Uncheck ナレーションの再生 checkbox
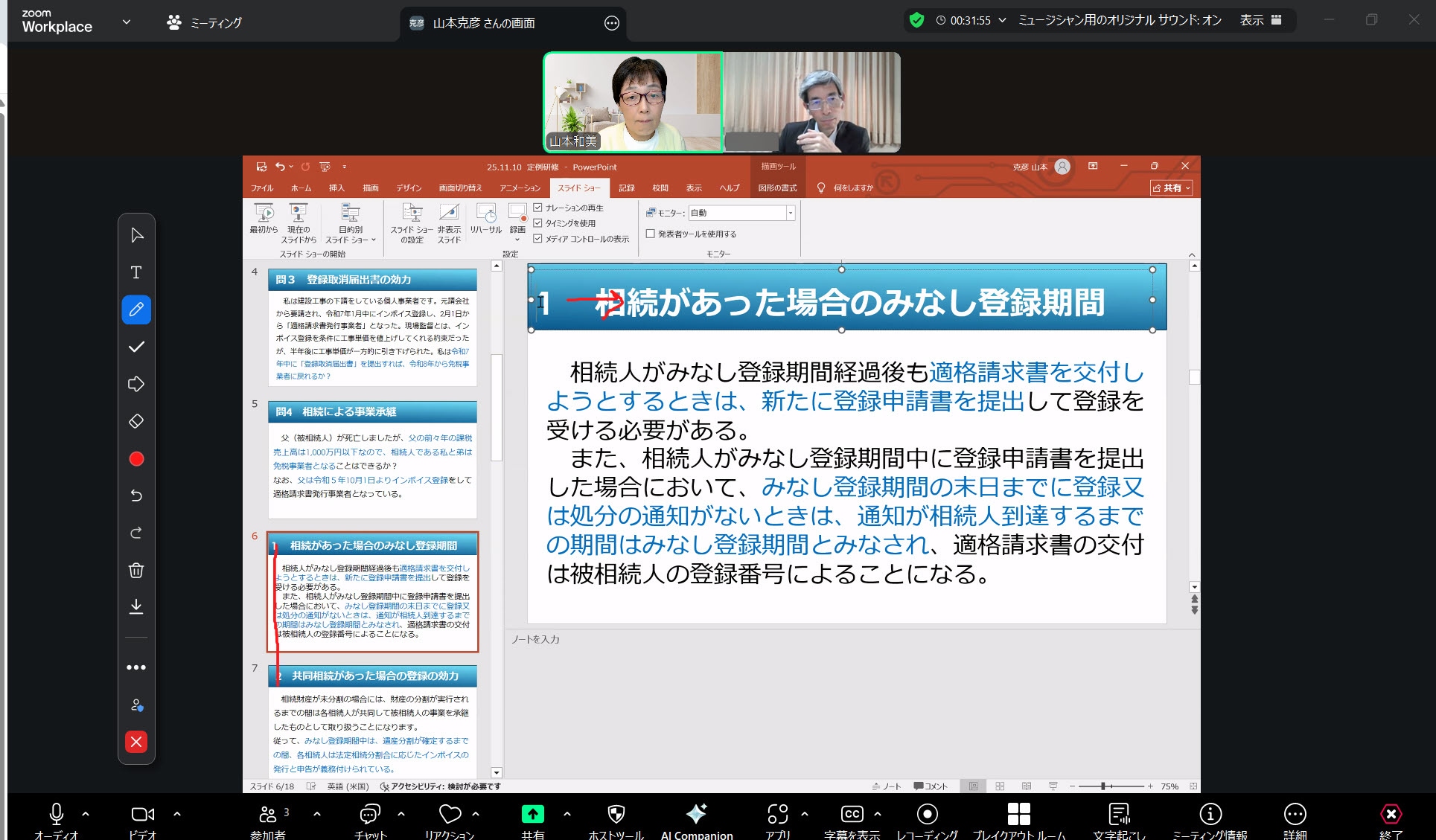Screen dimensions: 1436x840 (537, 208)
